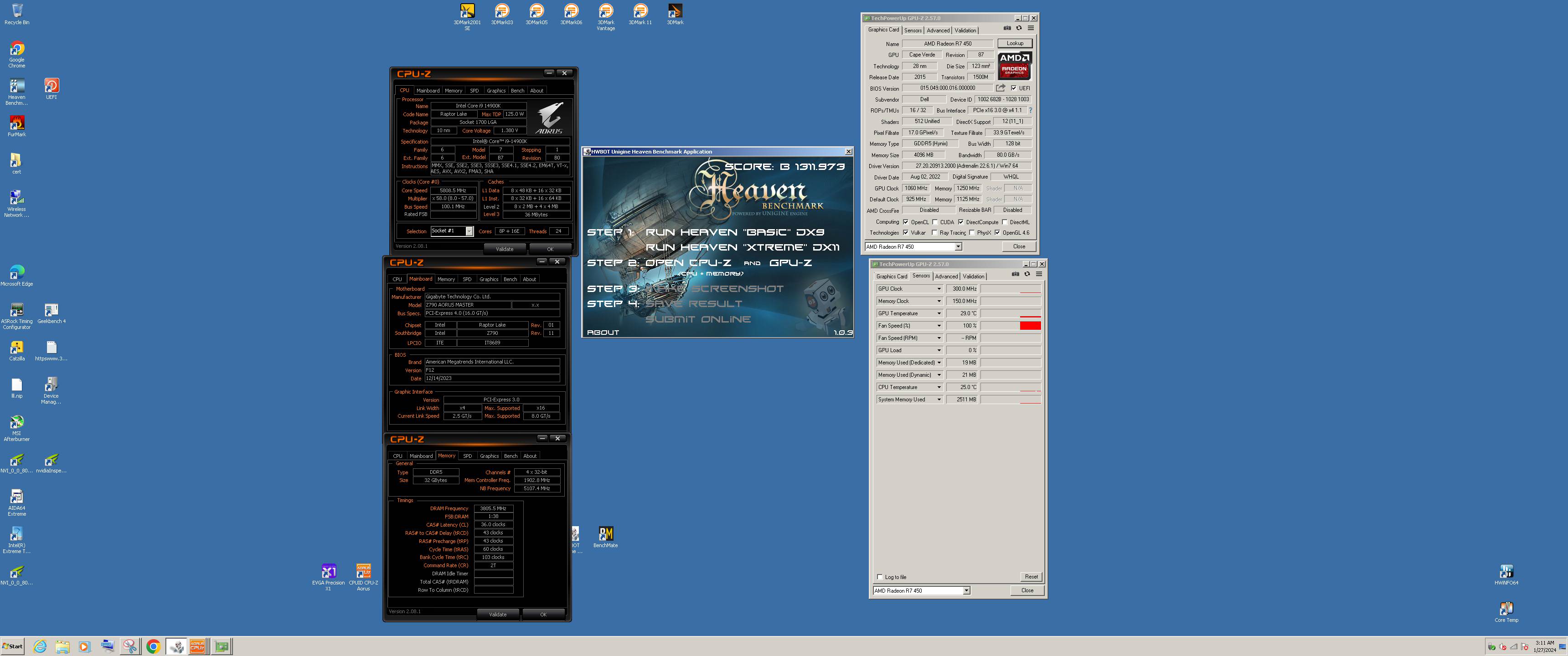Open GPU selector dropdown in Sensors window
This screenshot has height=656, width=1568.
tap(966, 591)
